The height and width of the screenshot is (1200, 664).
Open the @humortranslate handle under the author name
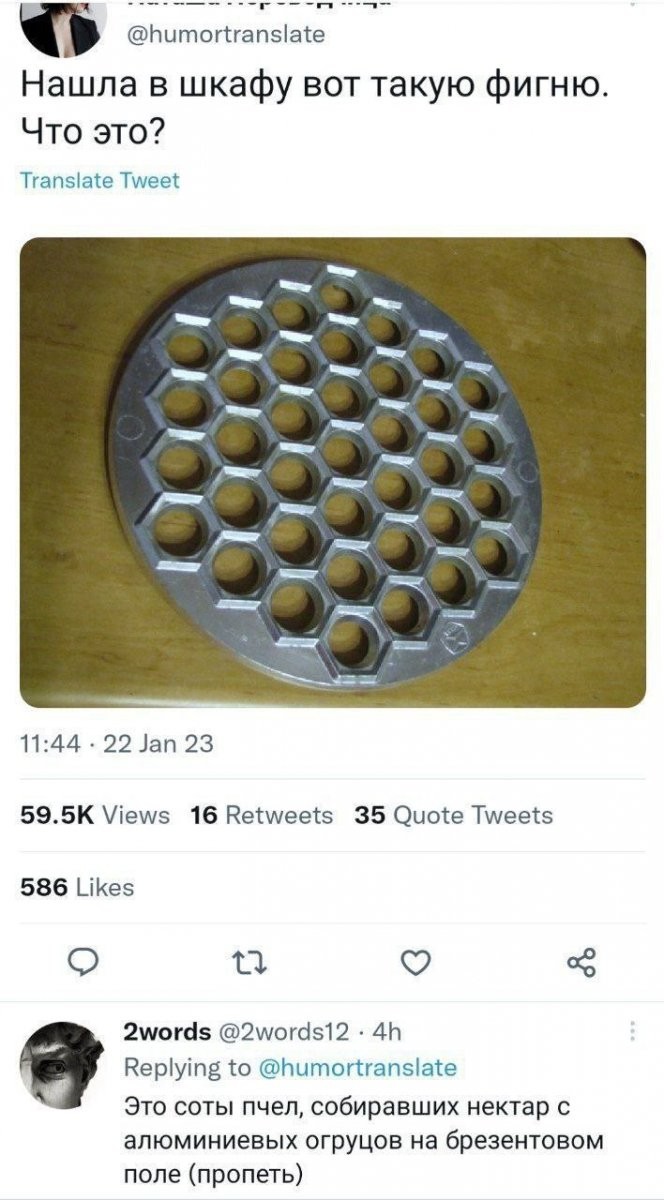coord(225,34)
